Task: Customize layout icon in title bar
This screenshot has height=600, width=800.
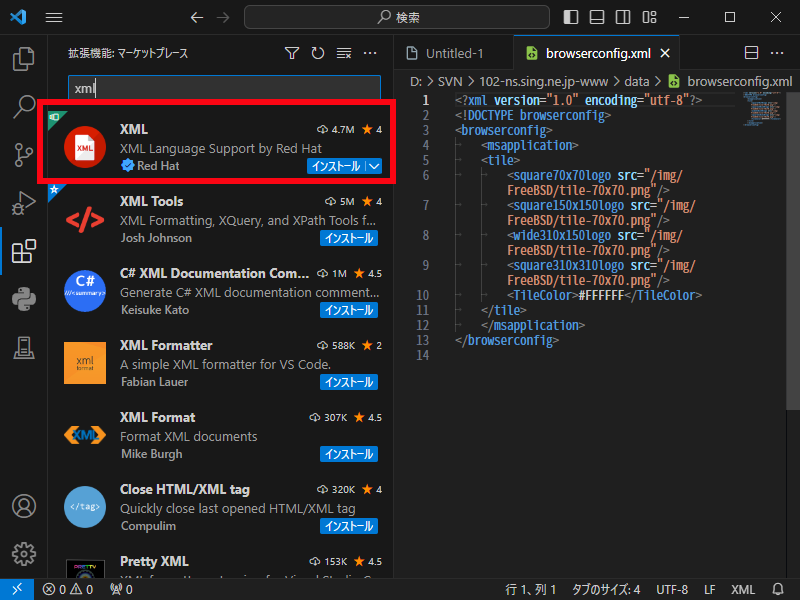Action: coord(649,17)
